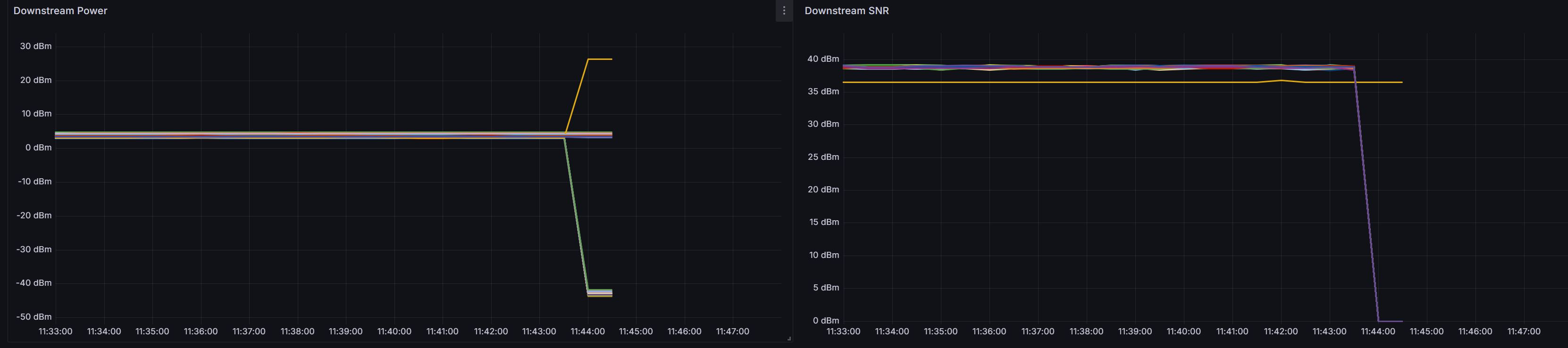Click the 25 dBm label in Downstream SNR
The image size is (1568, 348).
tap(823, 157)
